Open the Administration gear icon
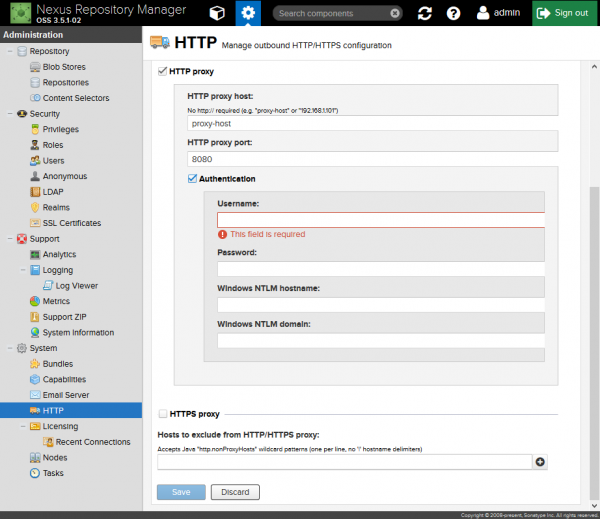The height and width of the screenshot is (519, 600). 248,13
